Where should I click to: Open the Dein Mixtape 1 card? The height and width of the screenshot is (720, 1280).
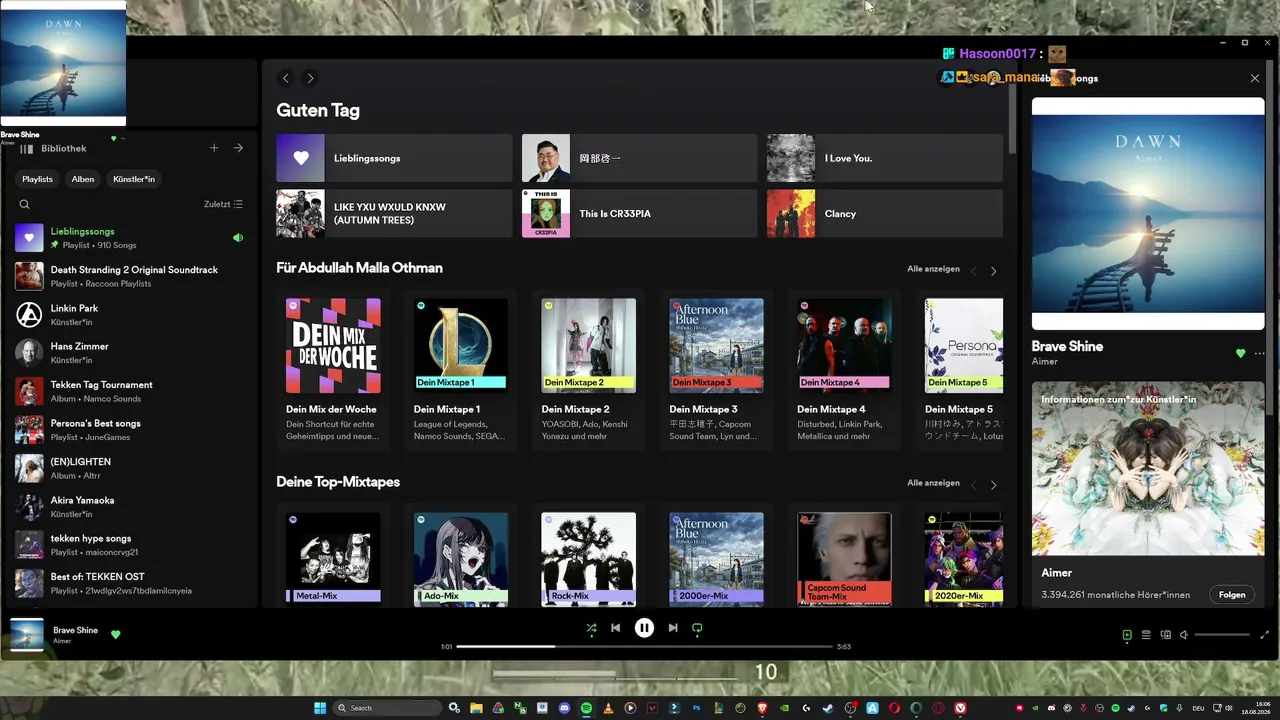(461, 370)
